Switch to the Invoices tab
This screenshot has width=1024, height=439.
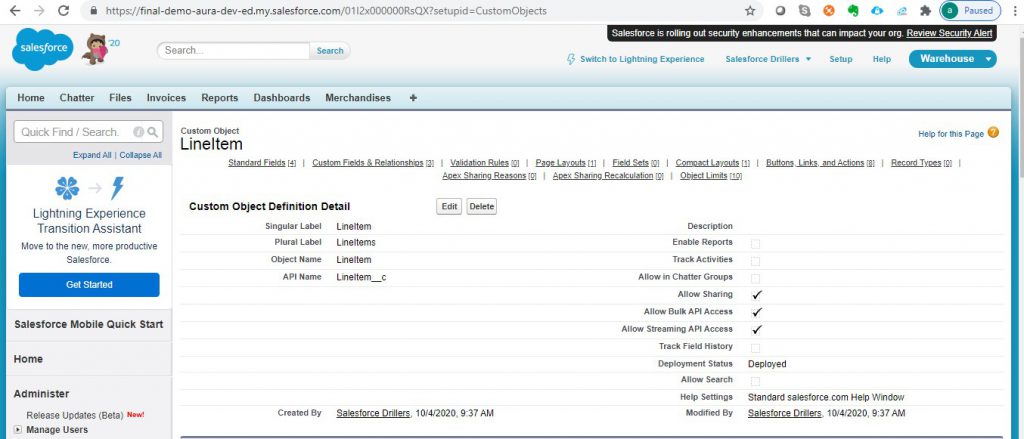[x=166, y=98]
